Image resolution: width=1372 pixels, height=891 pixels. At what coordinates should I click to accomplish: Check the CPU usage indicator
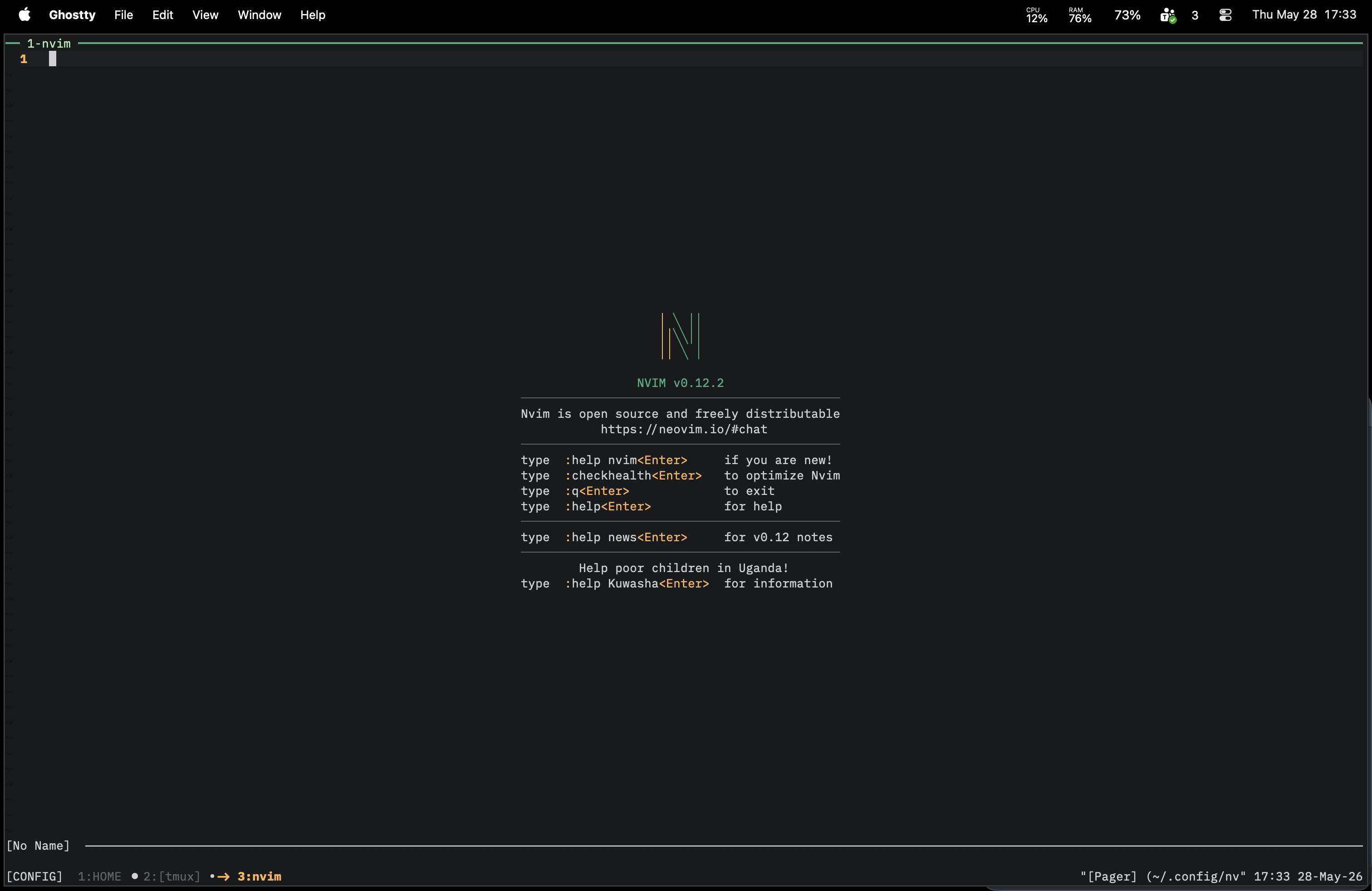(1037, 15)
